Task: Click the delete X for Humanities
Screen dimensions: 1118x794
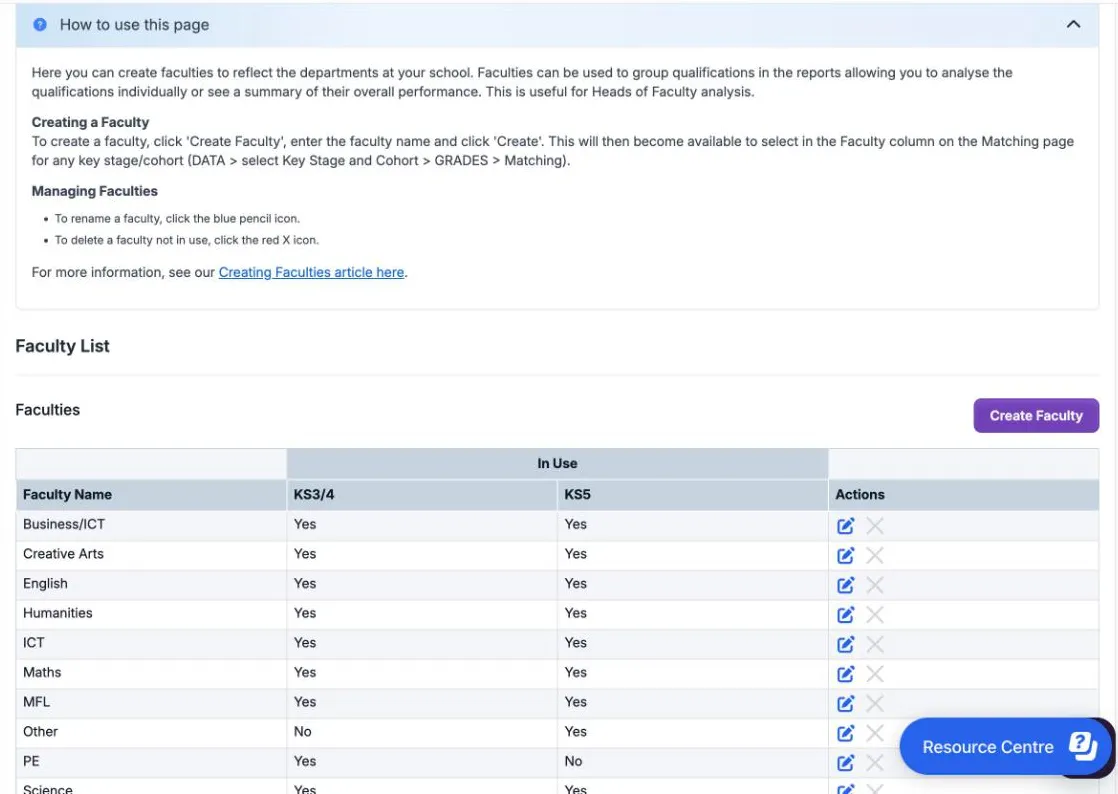Action: point(875,615)
